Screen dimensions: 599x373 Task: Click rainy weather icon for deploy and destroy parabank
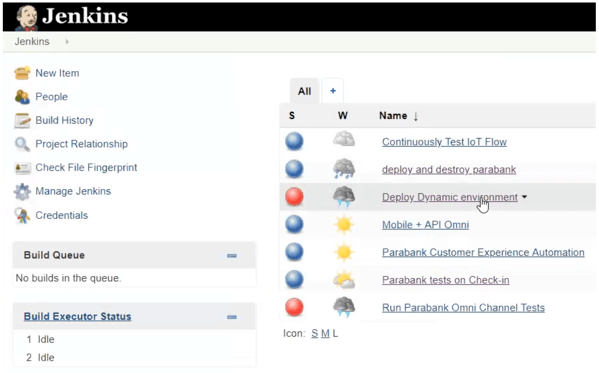(344, 169)
